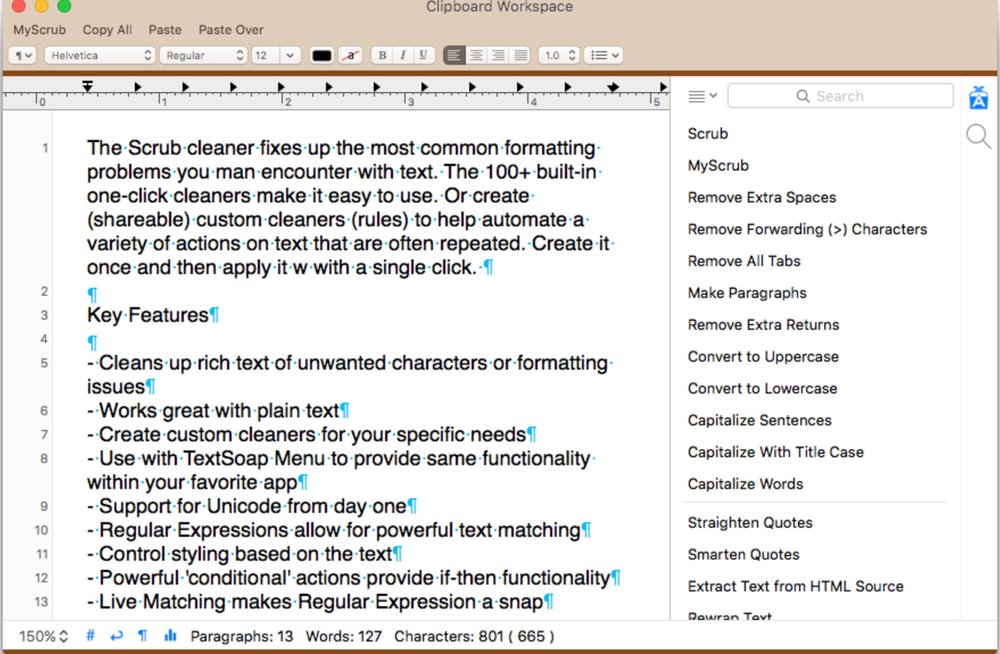Toggle line numbers with the # icon

(91, 636)
